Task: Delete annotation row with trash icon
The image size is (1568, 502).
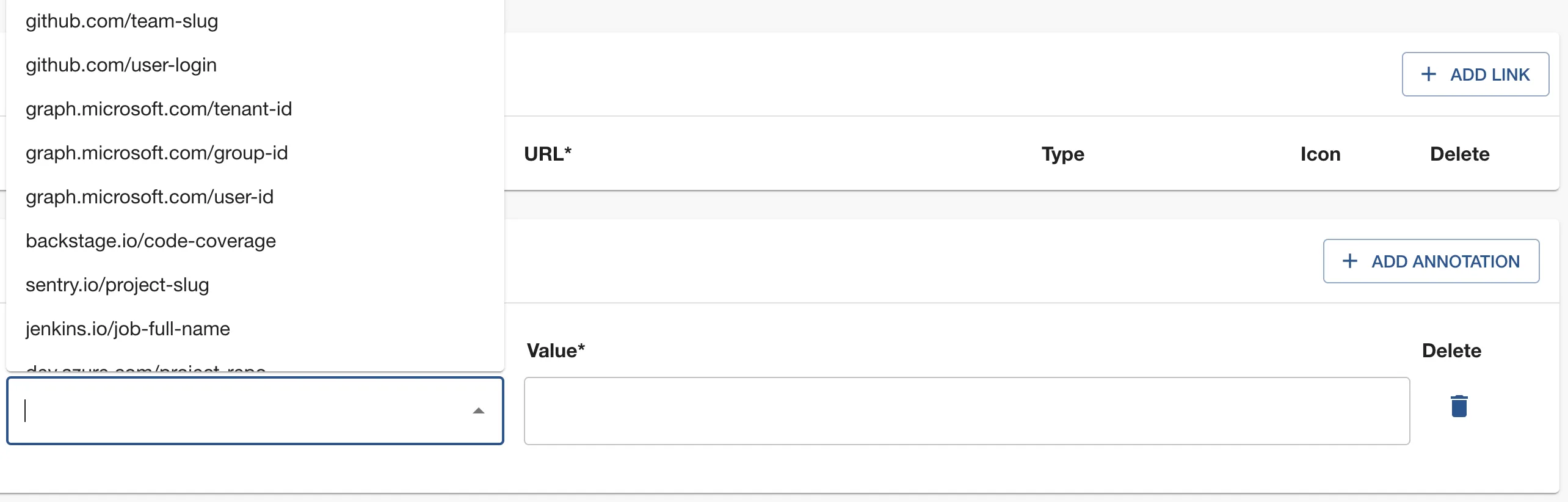Action: (x=1459, y=407)
